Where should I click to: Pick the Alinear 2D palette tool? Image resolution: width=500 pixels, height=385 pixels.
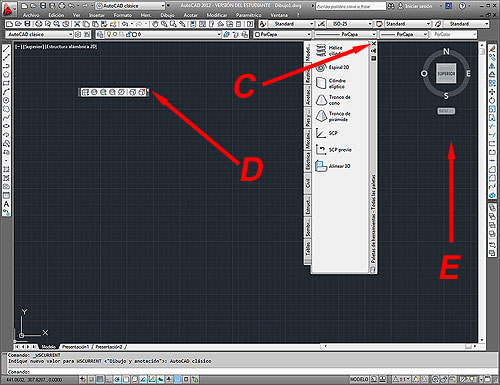pos(333,166)
